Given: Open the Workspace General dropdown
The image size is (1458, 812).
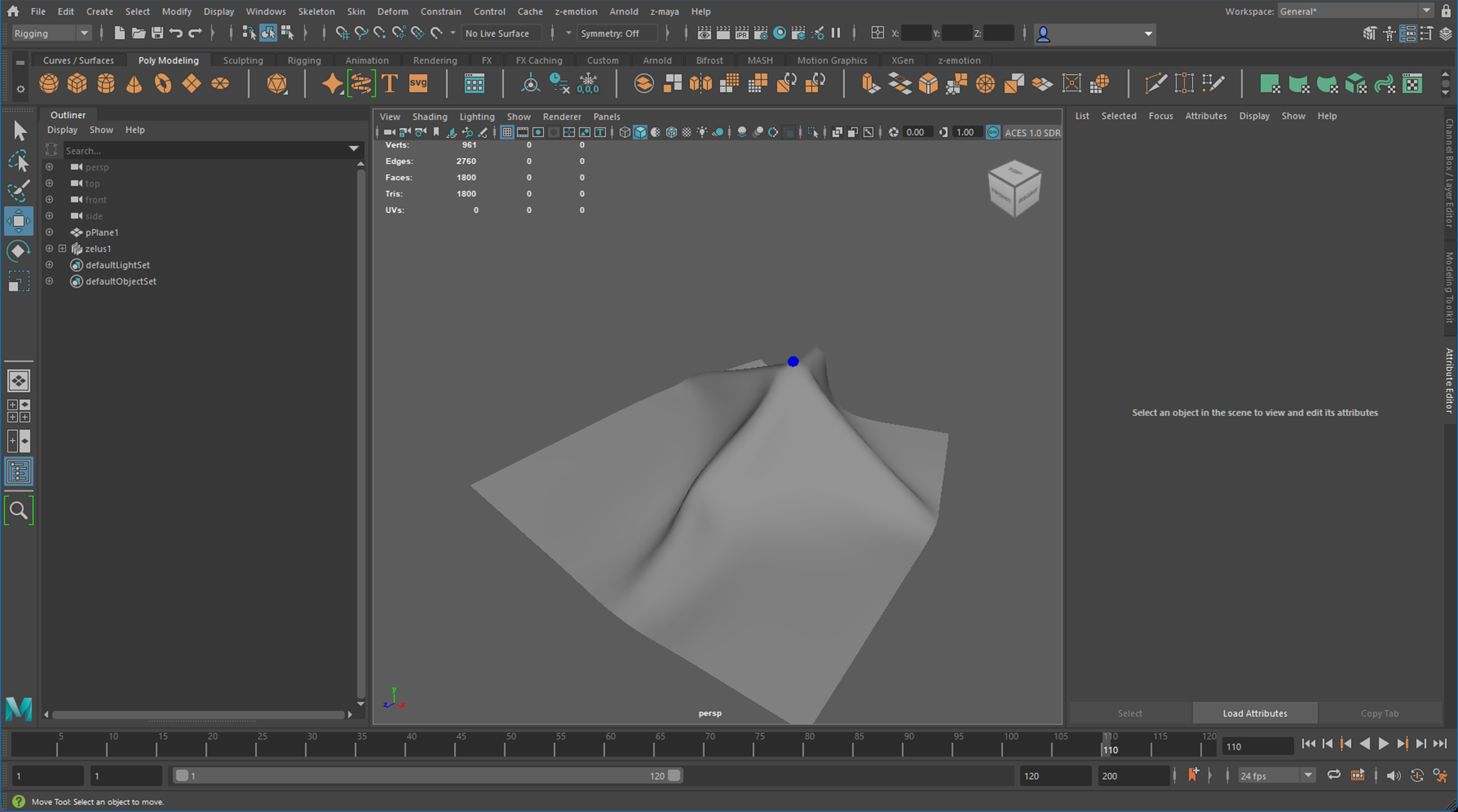Looking at the screenshot, I should (x=1355, y=11).
